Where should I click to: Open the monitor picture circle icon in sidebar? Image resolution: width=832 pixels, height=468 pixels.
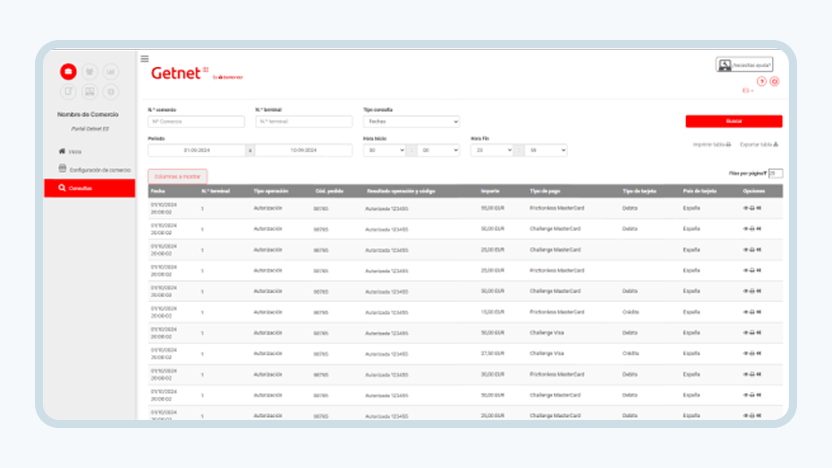89,91
